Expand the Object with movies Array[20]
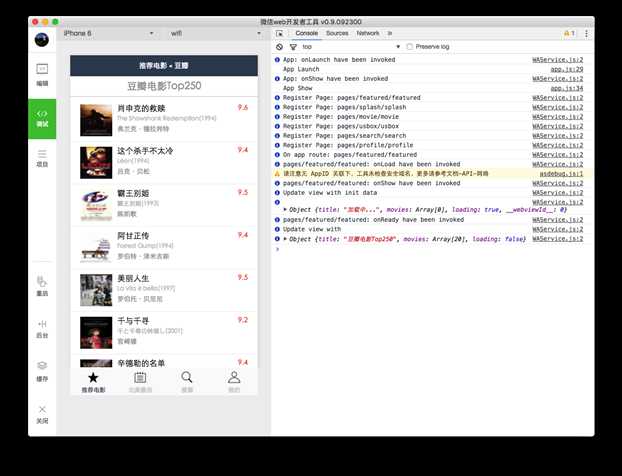 click(x=285, y=239)
